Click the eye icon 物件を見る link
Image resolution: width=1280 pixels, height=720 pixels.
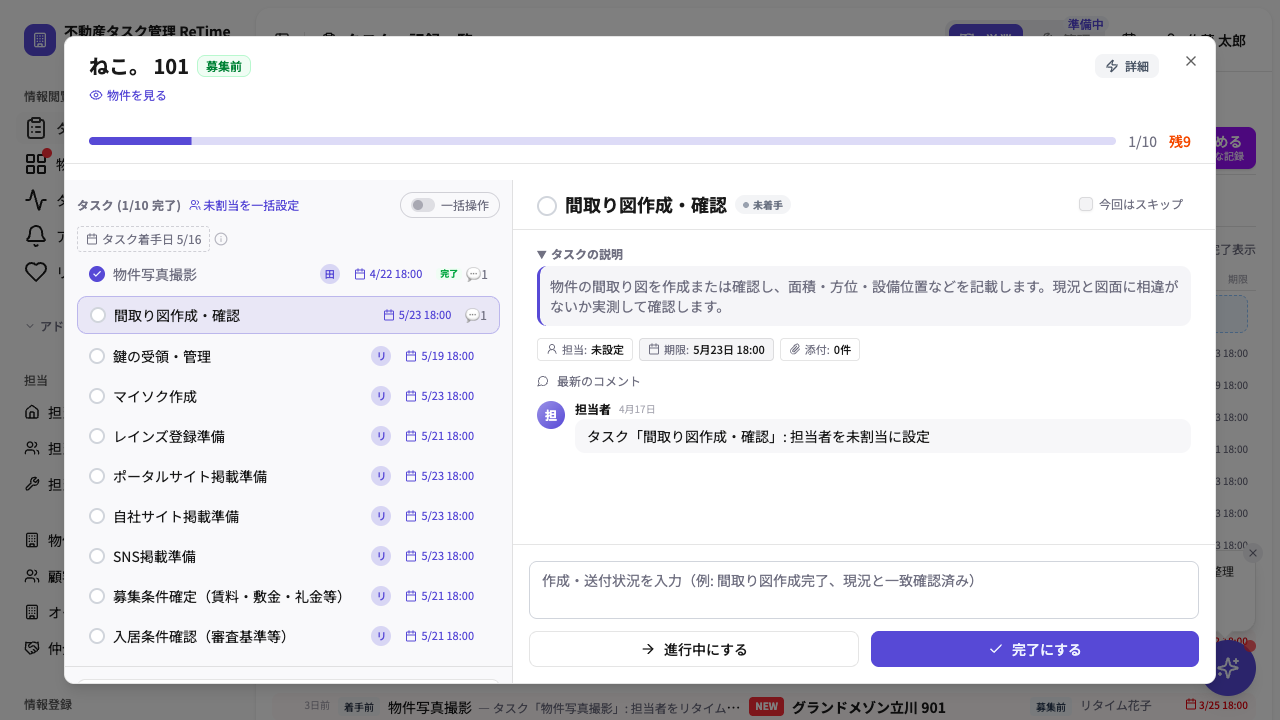(x=128, y=95)
